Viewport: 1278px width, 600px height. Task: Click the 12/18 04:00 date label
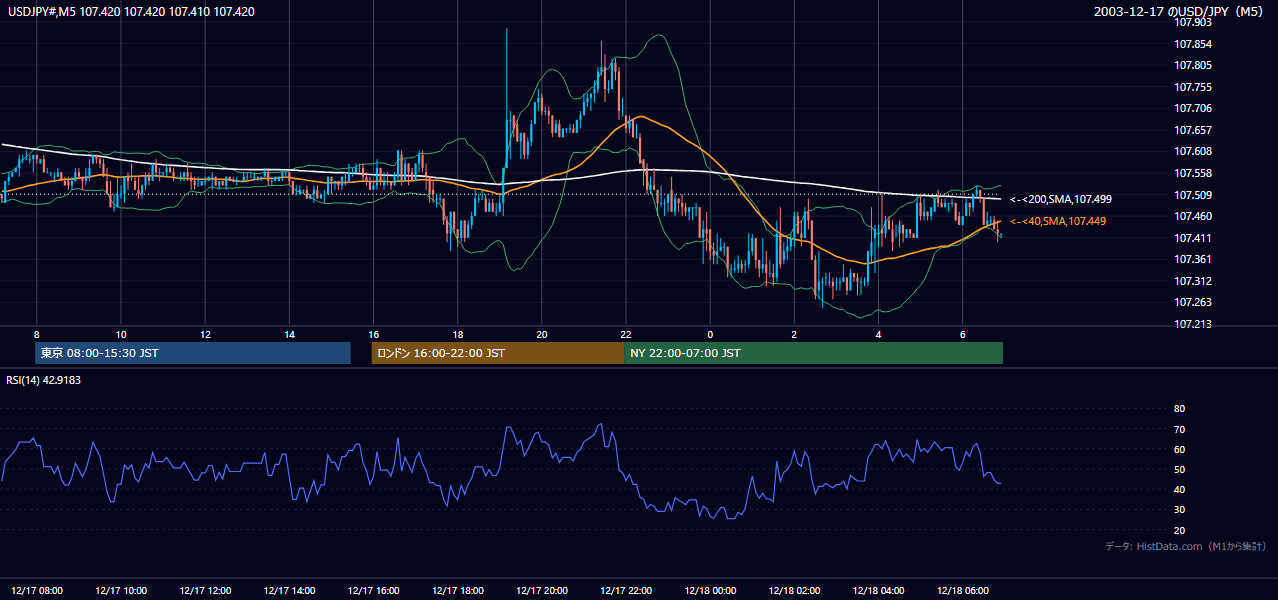[878, 591]
